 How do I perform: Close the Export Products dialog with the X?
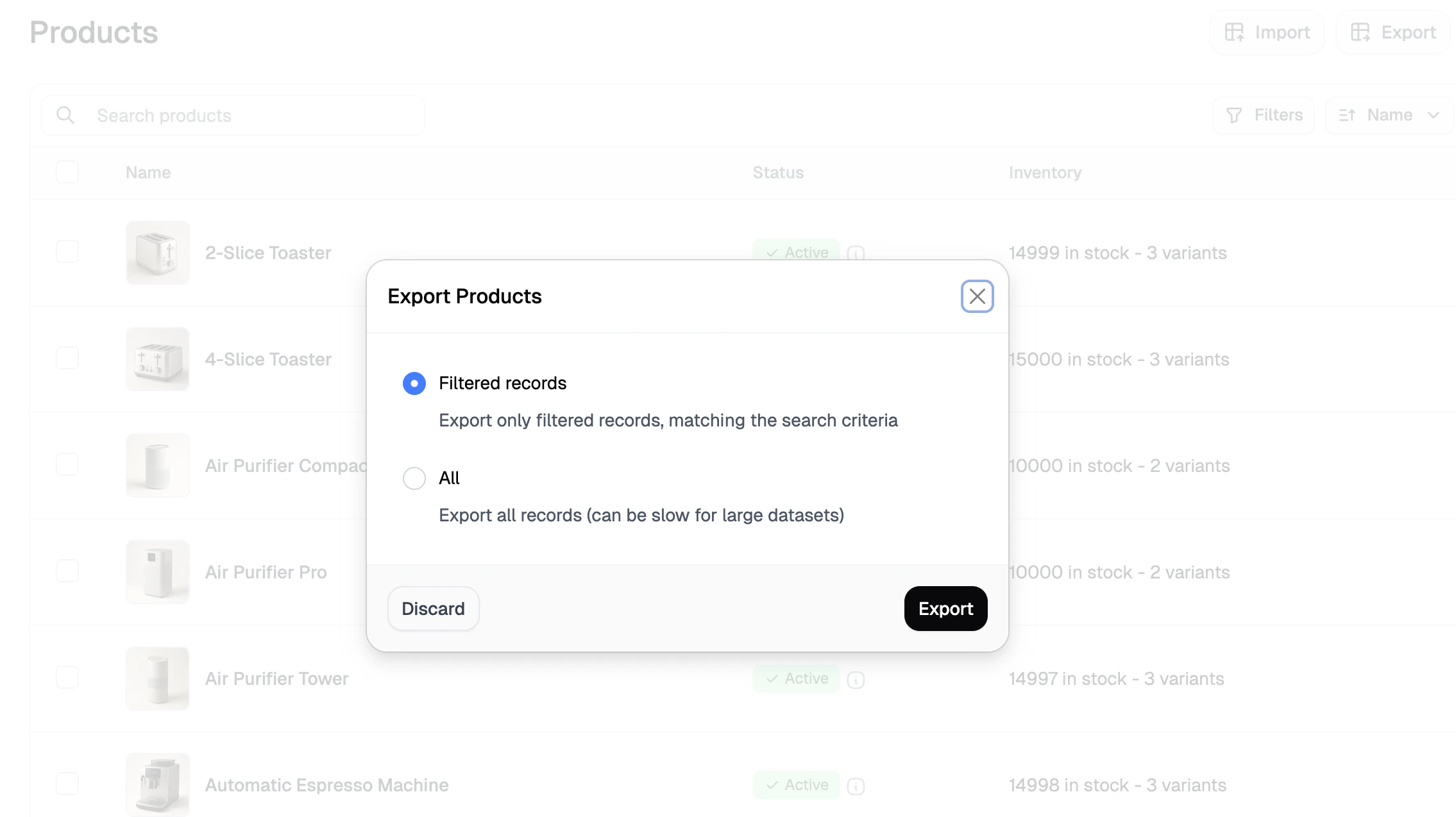(x=977, y=296)
